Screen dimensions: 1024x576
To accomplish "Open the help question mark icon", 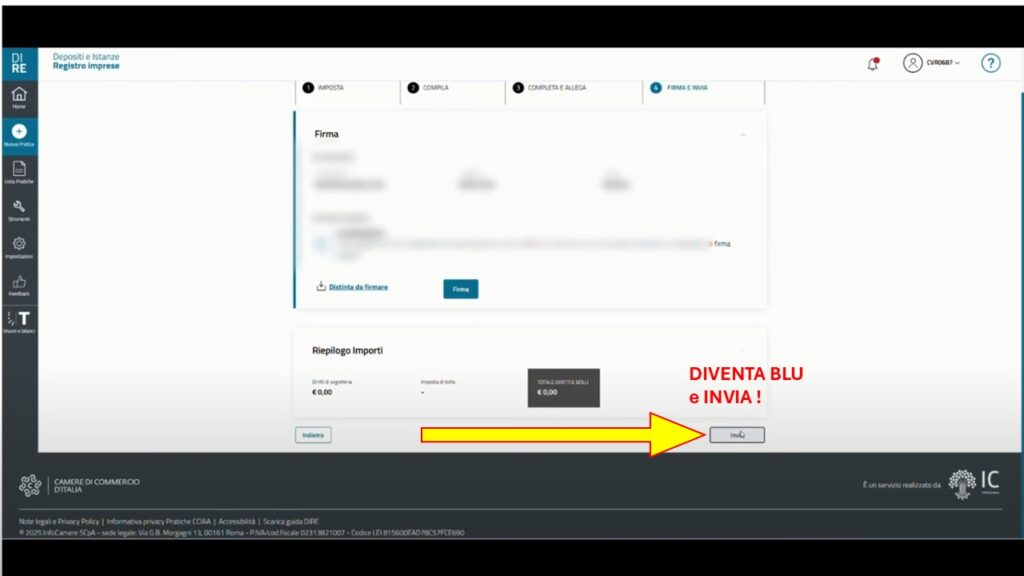I will tap(990, 63).
